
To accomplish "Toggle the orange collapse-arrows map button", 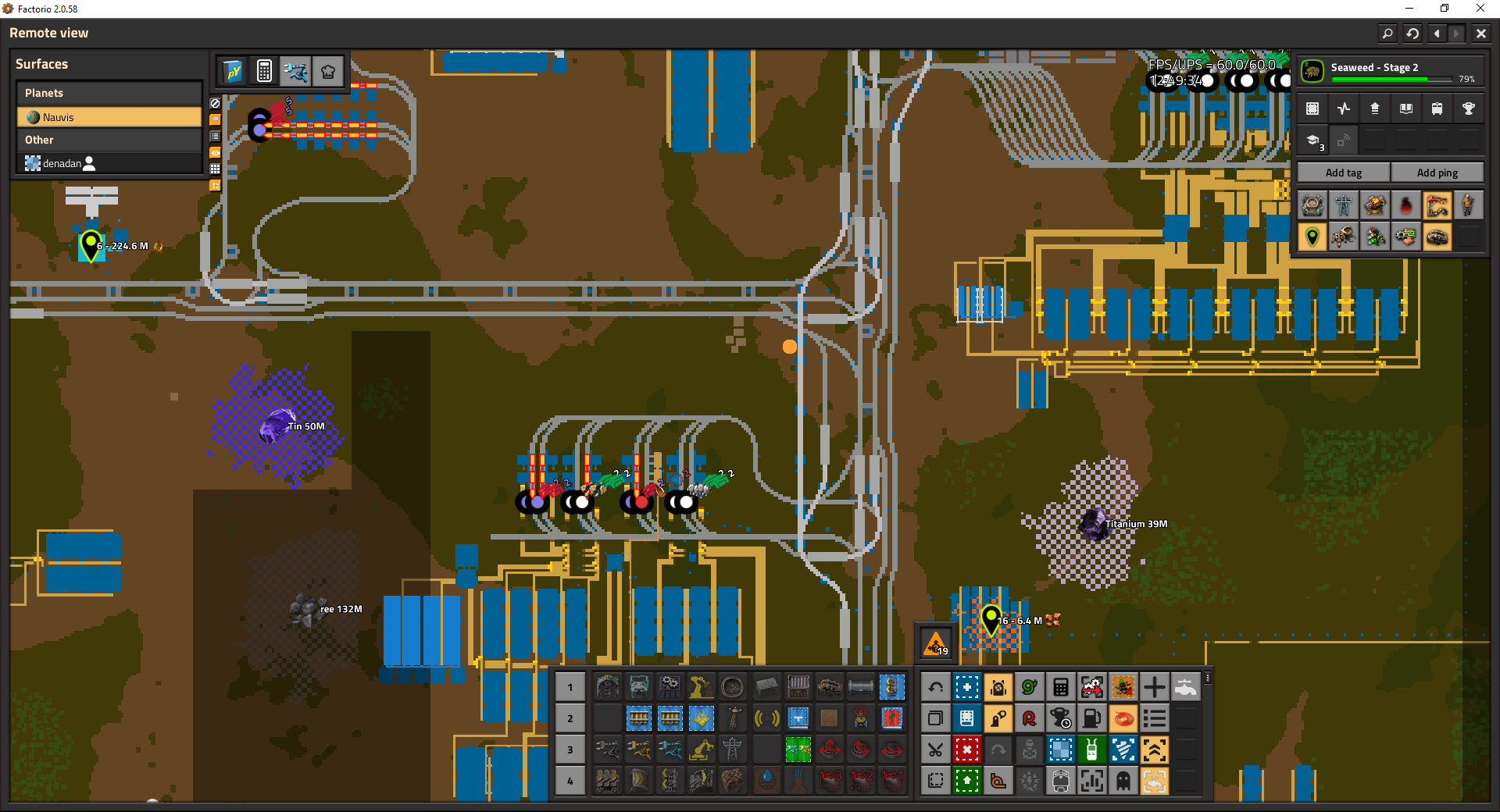I will (x=215, y=186).
